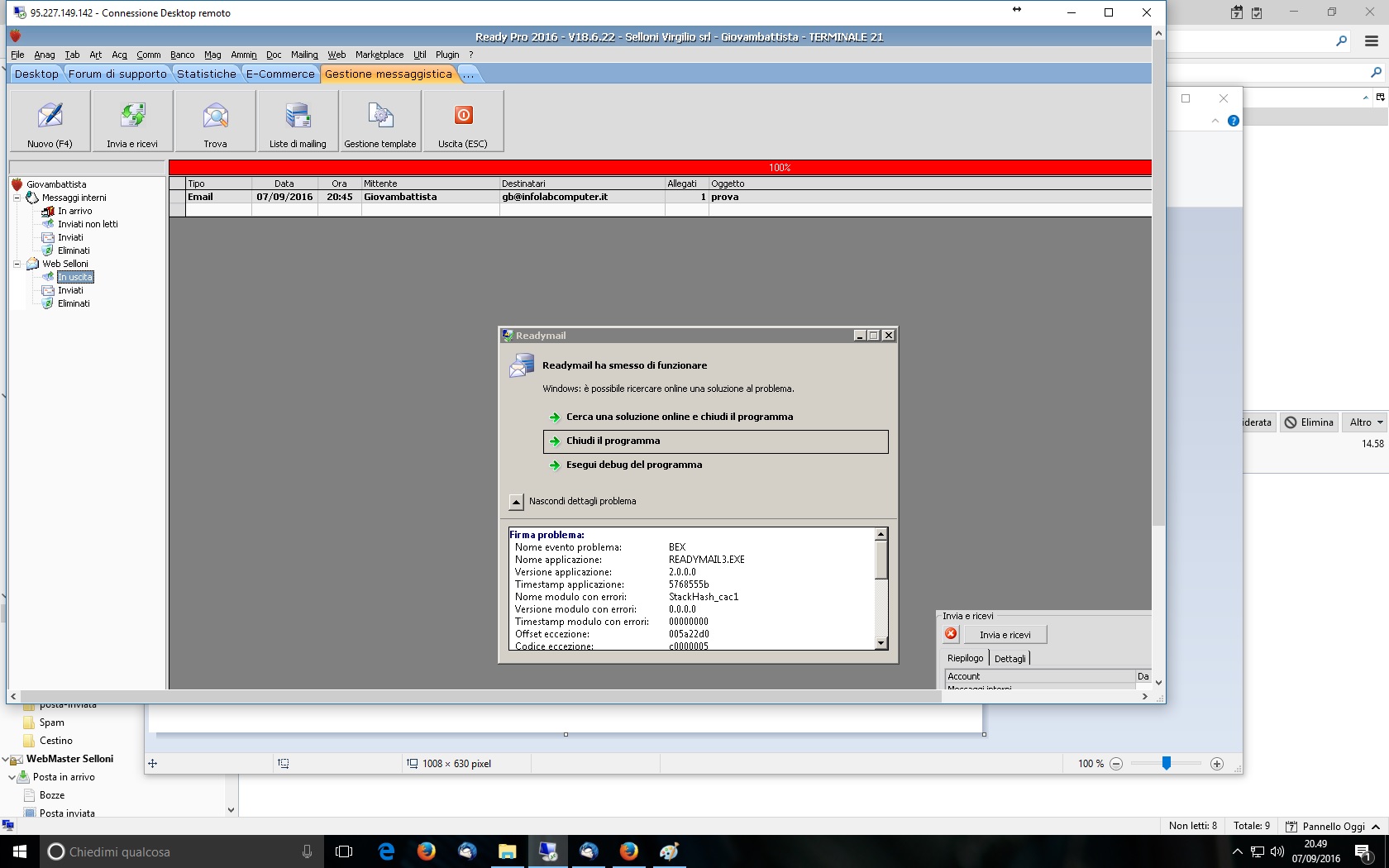Switch to the Desktop tab
Screen dimensions: 1389x868
click(x=36, y=74)
